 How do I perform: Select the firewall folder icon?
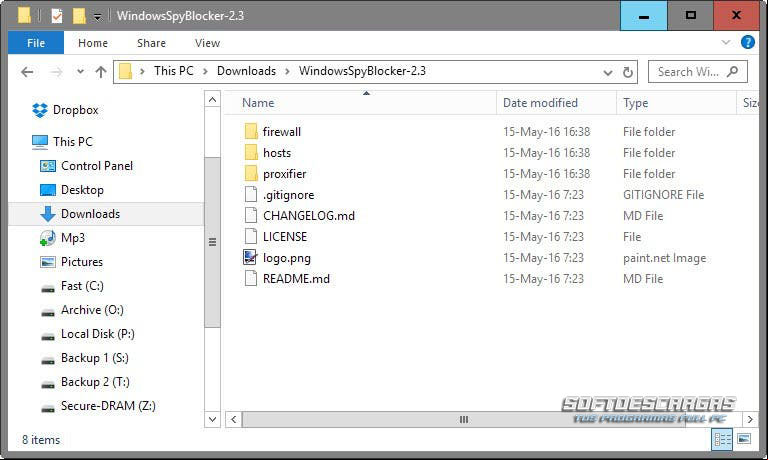click(x=251, y=131)
